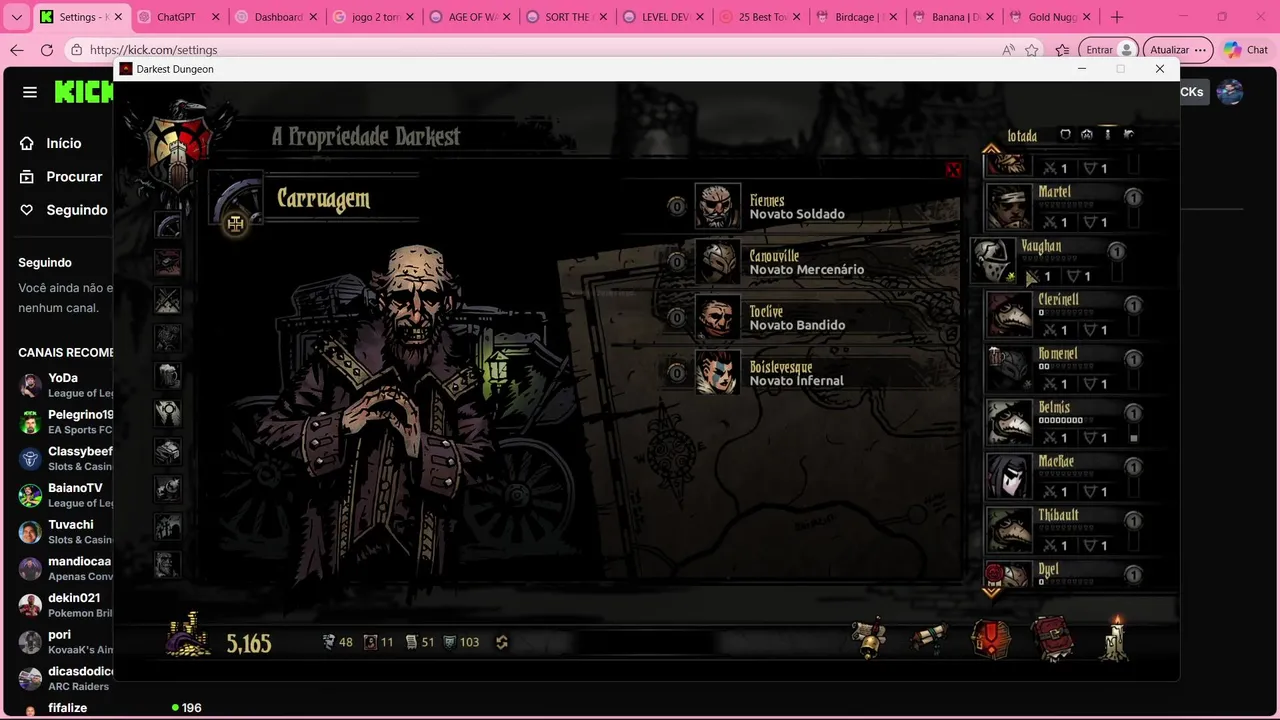The width and height of the screenshot is (1280, 720).
Task: Switch to the Birdcage browser tab
Action: (858, 17)
